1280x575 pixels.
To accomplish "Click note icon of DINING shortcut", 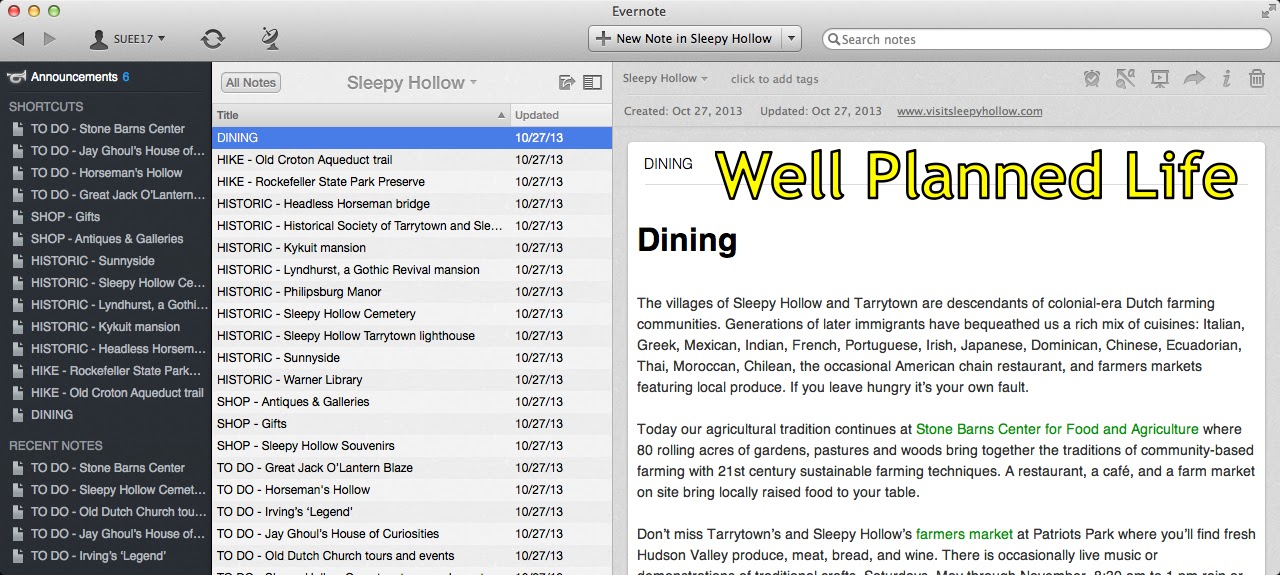I will (17, 415).
